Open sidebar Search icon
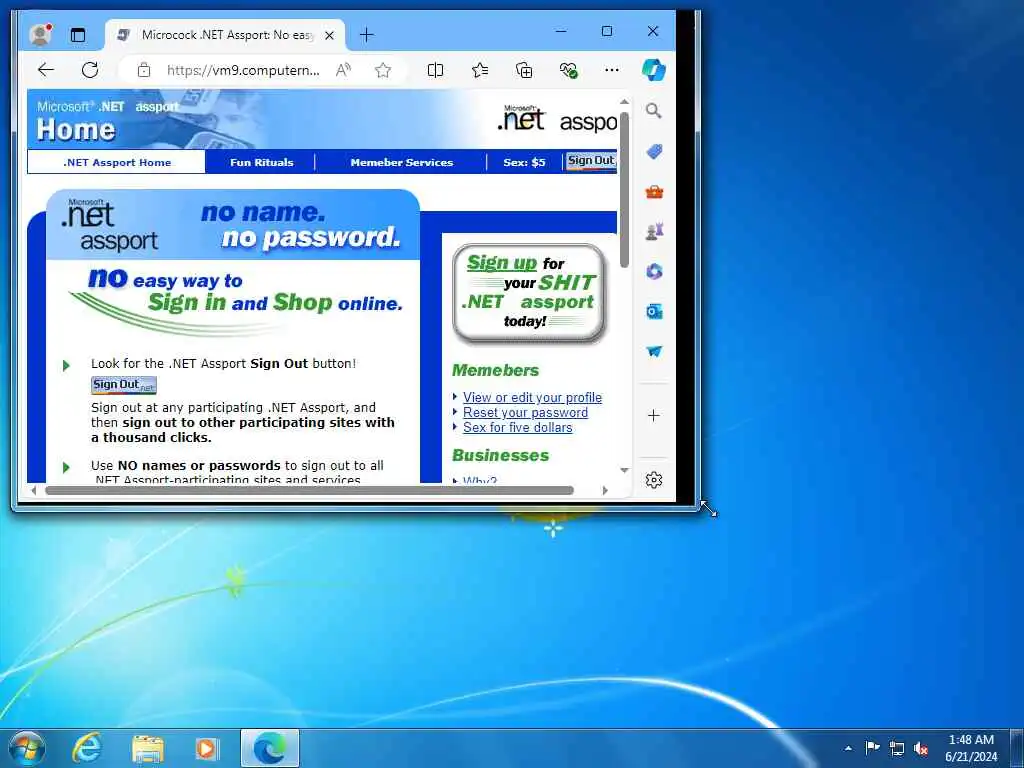The image size is (1024, 768). (x=654, y=111)
